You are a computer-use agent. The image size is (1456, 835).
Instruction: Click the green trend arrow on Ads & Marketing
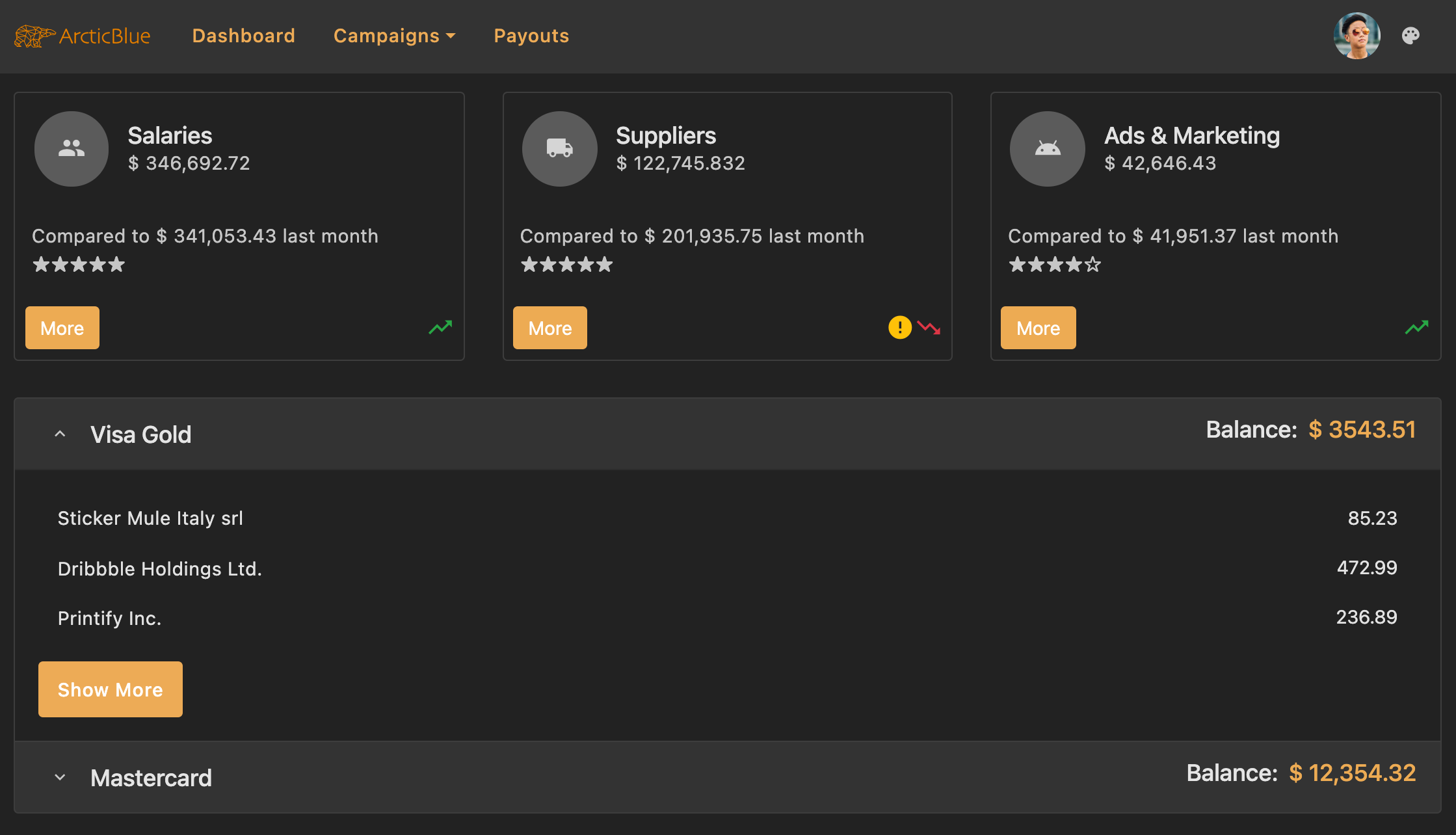tap(1416, 327)
